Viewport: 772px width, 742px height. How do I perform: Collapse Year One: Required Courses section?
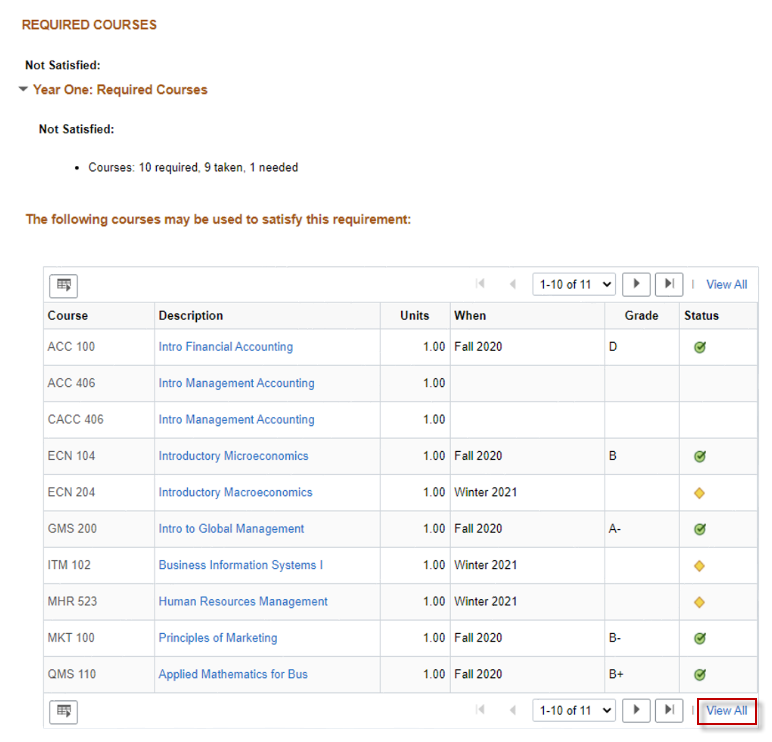point(23,89)
